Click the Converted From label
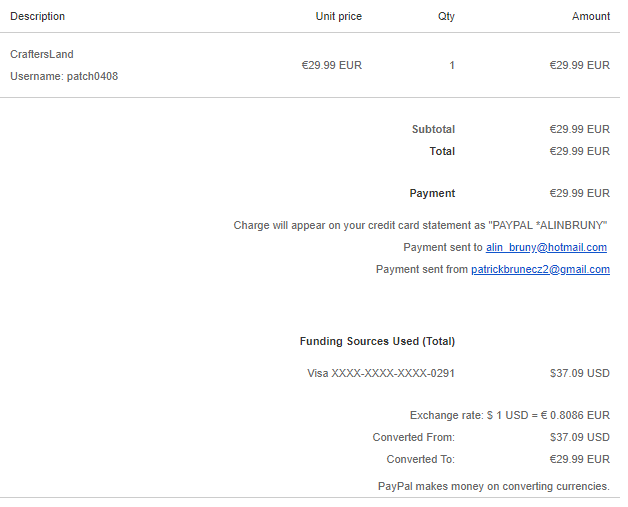This screenshot has width=628, height=507. [413, 437]
